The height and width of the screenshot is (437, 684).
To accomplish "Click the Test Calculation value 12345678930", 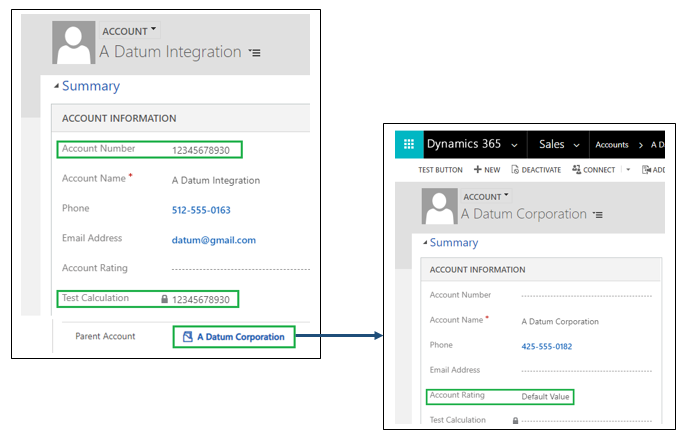I will click(201, 300).
